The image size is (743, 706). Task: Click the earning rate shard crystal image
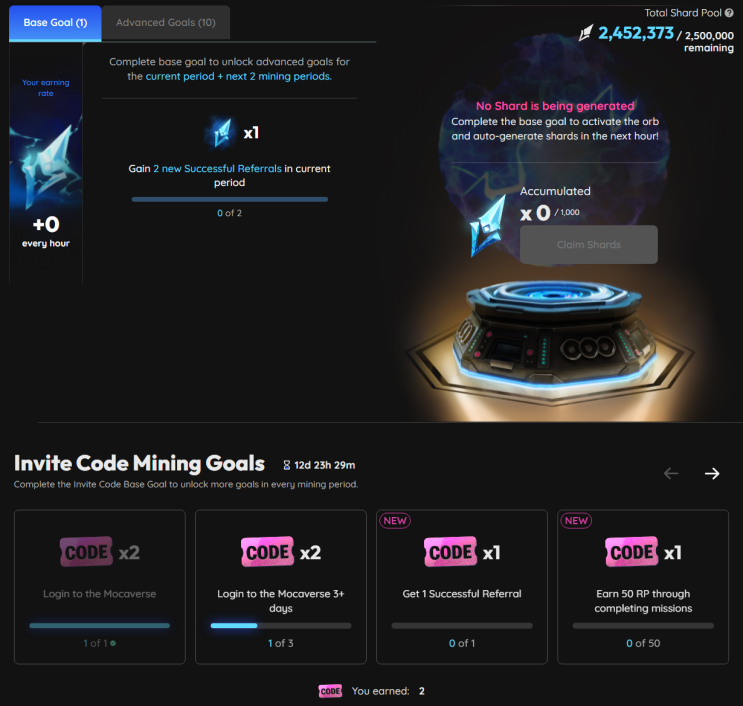coord(46,163)
